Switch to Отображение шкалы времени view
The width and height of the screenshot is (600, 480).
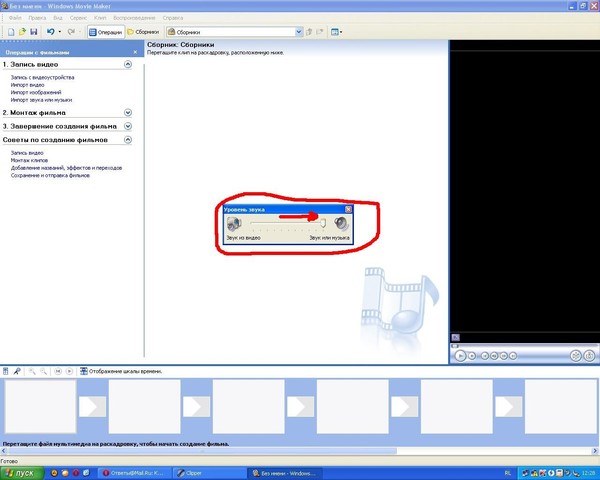click(121, 371)
